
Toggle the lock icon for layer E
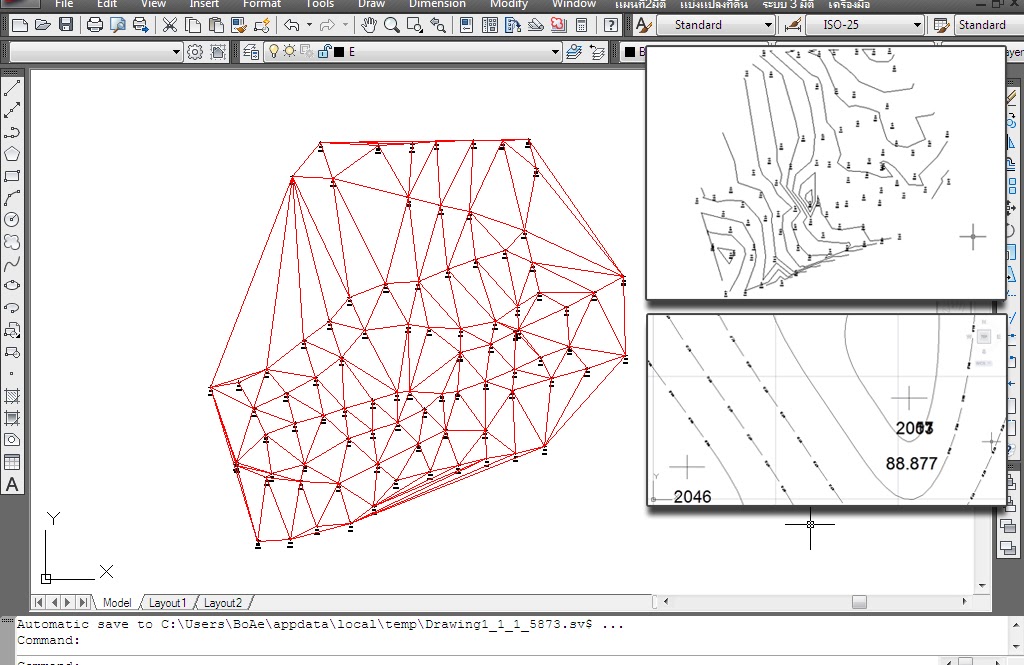pos(324,51)
